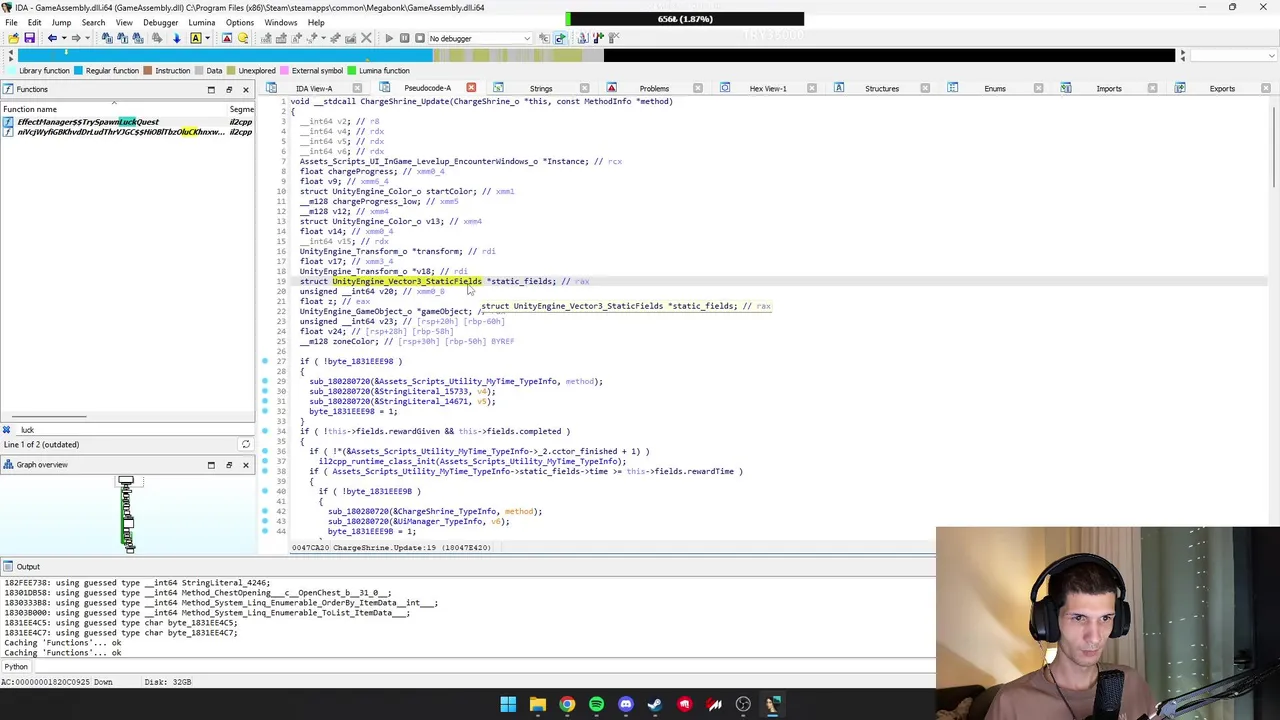Close the Functions panel
This screenshot has height=720, width=1280.
pyautogui.click(x=245, y=89)
